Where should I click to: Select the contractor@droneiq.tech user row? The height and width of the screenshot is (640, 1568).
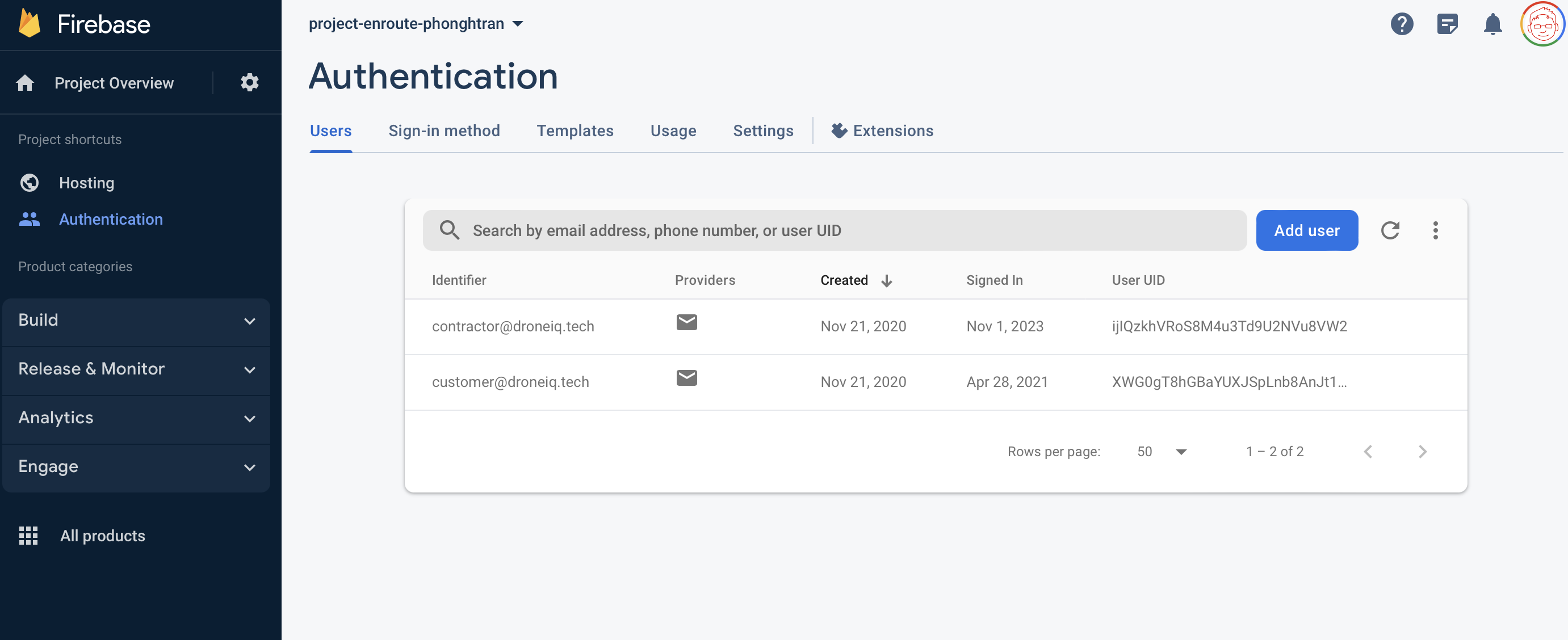936,327
